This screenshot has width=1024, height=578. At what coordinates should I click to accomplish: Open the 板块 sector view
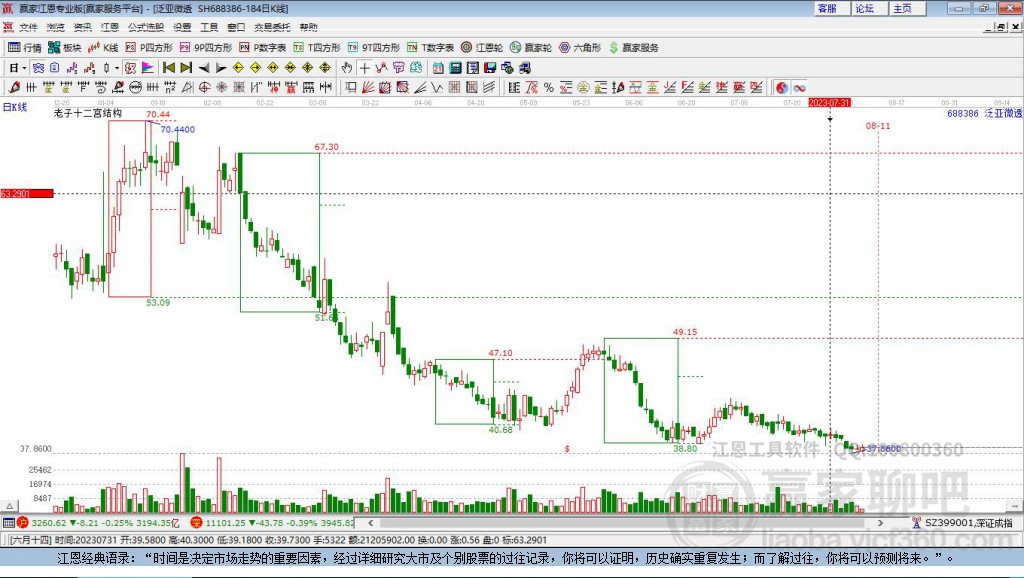64,48
